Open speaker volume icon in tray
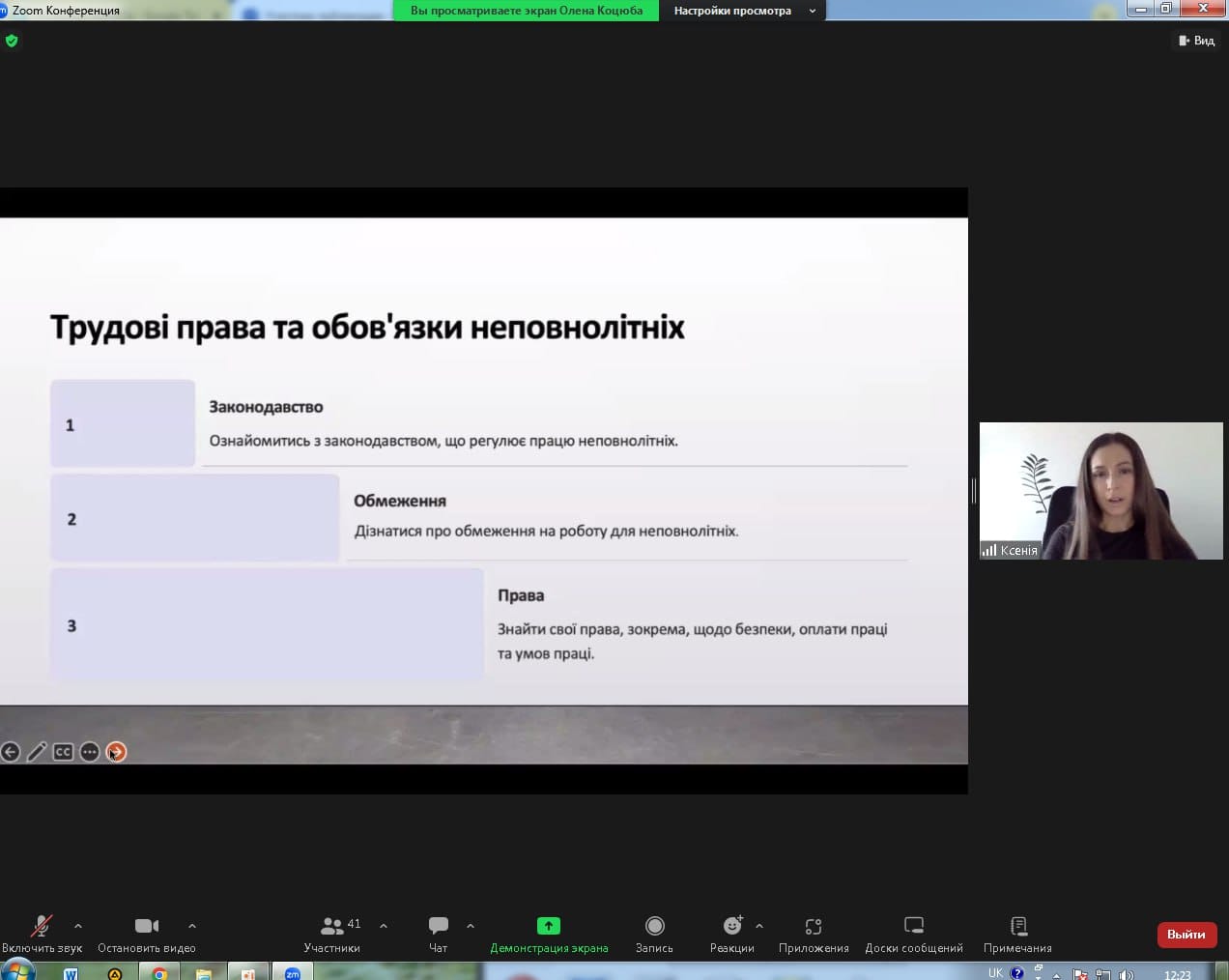 tap(1126, 974)
